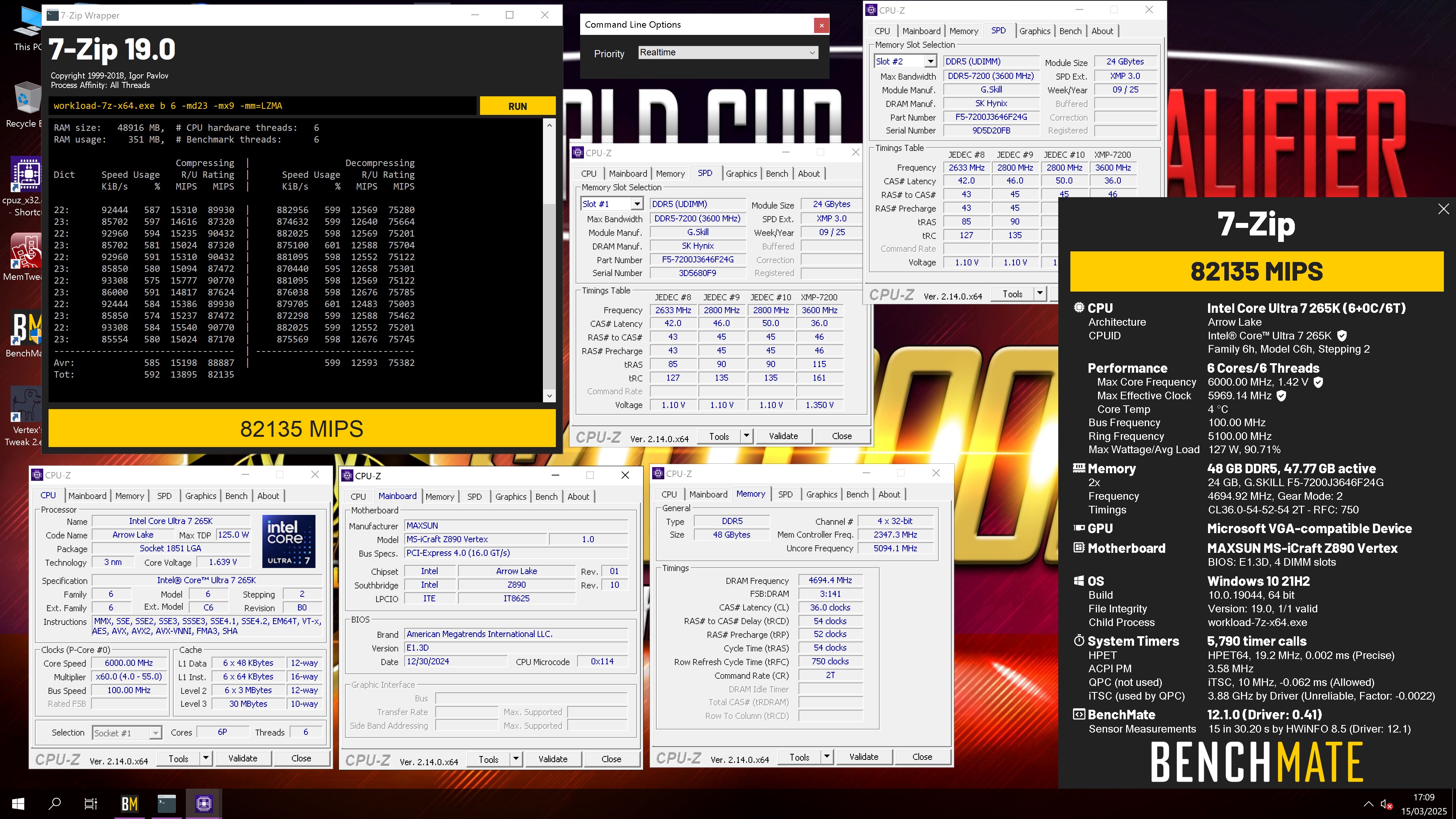Close the BenchMate 7-Zip result panel
The width and height of the screenshot is (1456, 819).
click(1443, 209)
